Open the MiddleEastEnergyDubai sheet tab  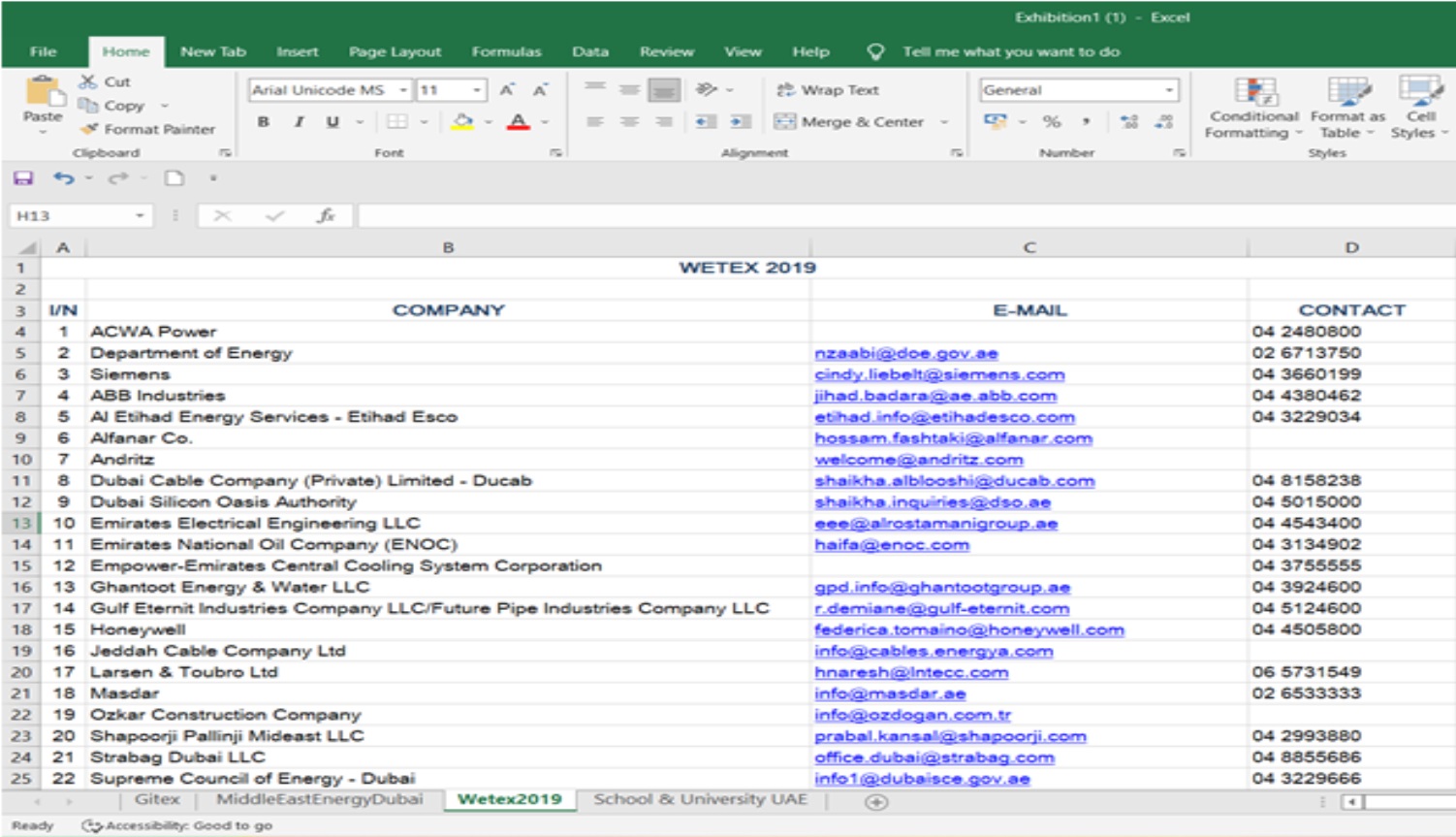pyautogui.click(x=319, y=799)
